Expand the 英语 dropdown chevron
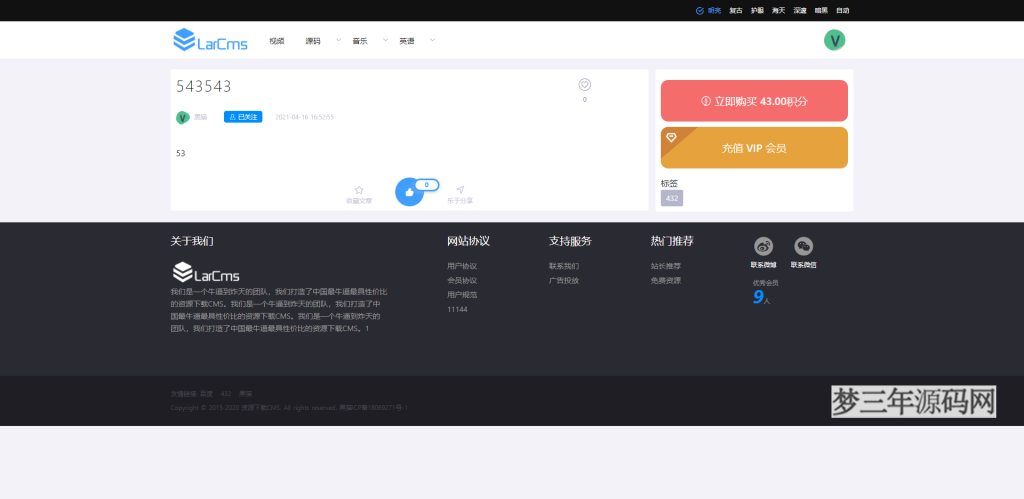1024x499 pixels. [432, 40]
